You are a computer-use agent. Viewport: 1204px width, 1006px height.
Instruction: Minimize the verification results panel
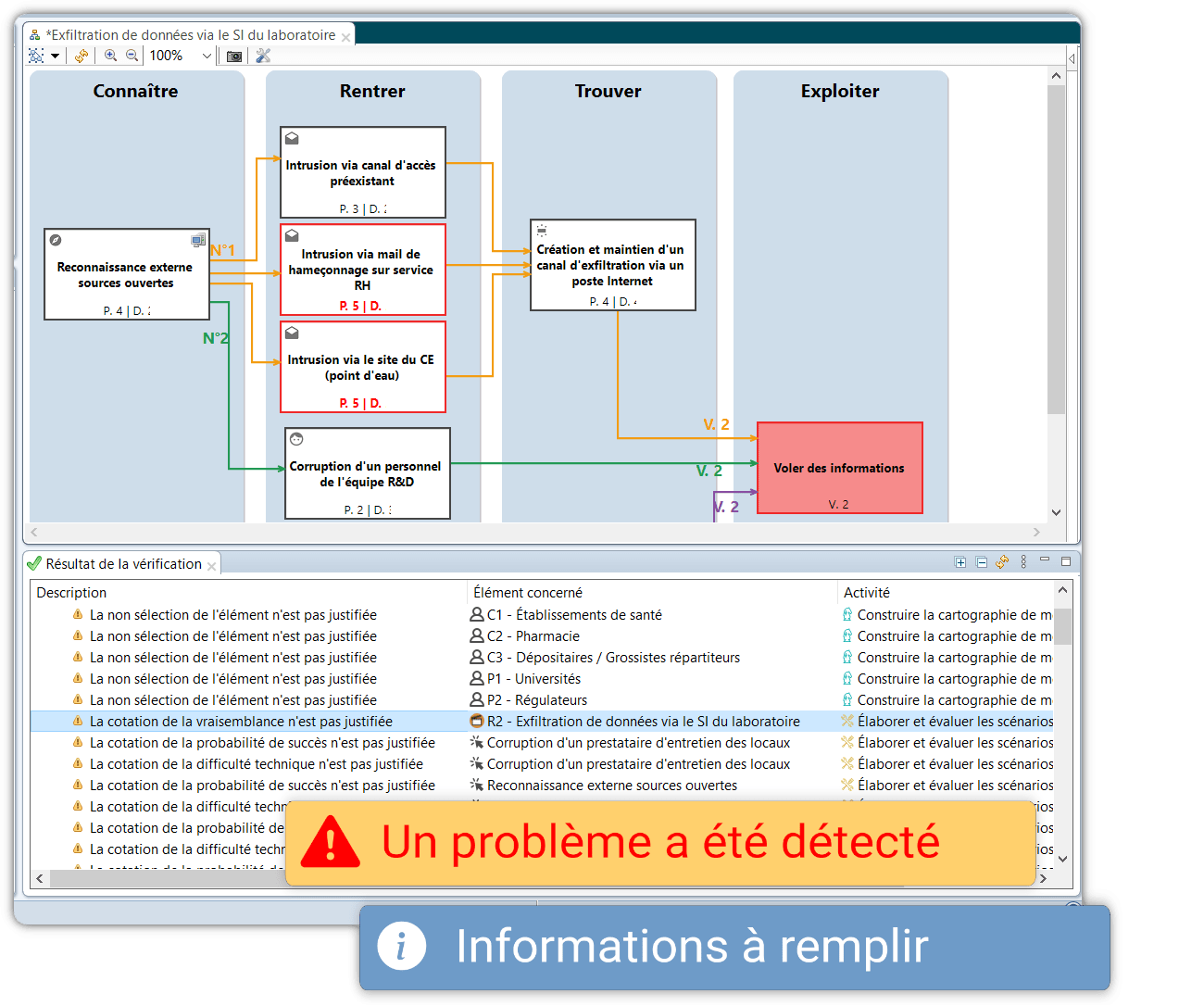(x=1045, y=560)
